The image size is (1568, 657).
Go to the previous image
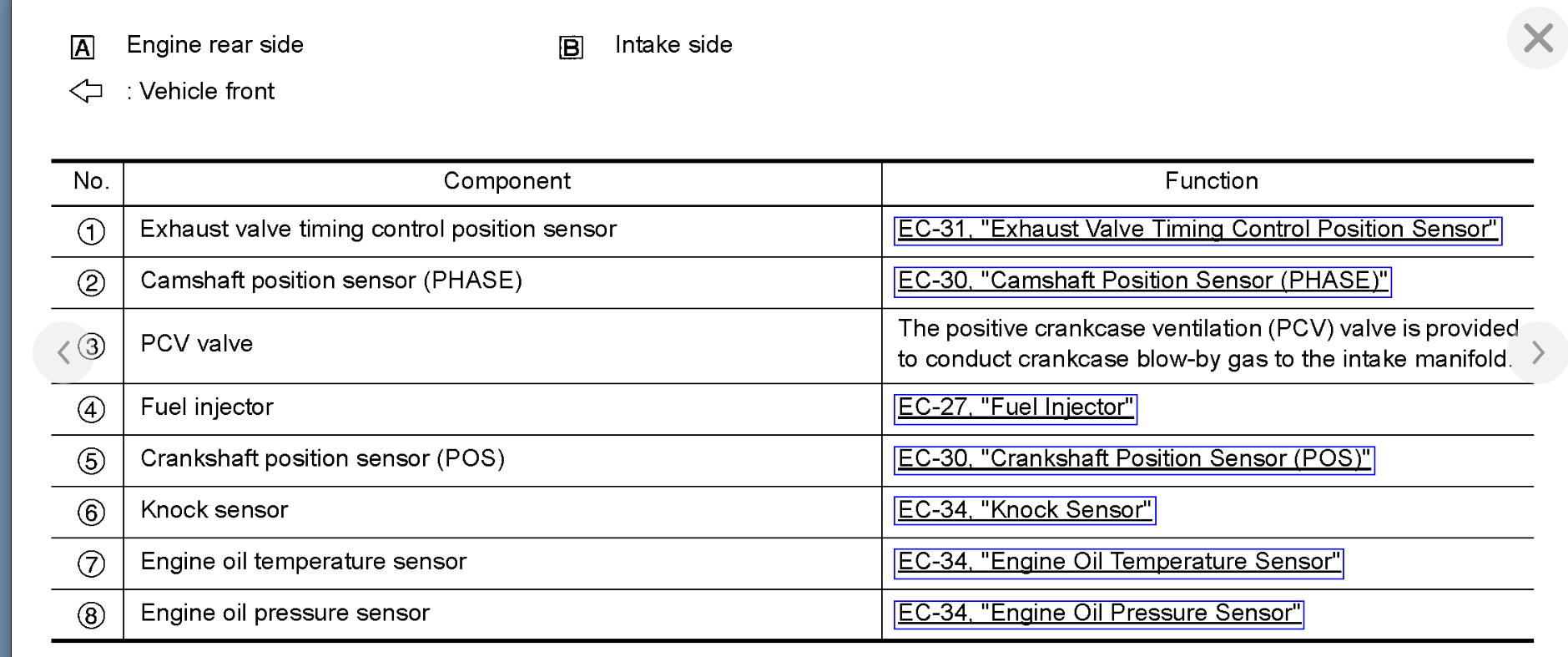[x=63, y=352]
